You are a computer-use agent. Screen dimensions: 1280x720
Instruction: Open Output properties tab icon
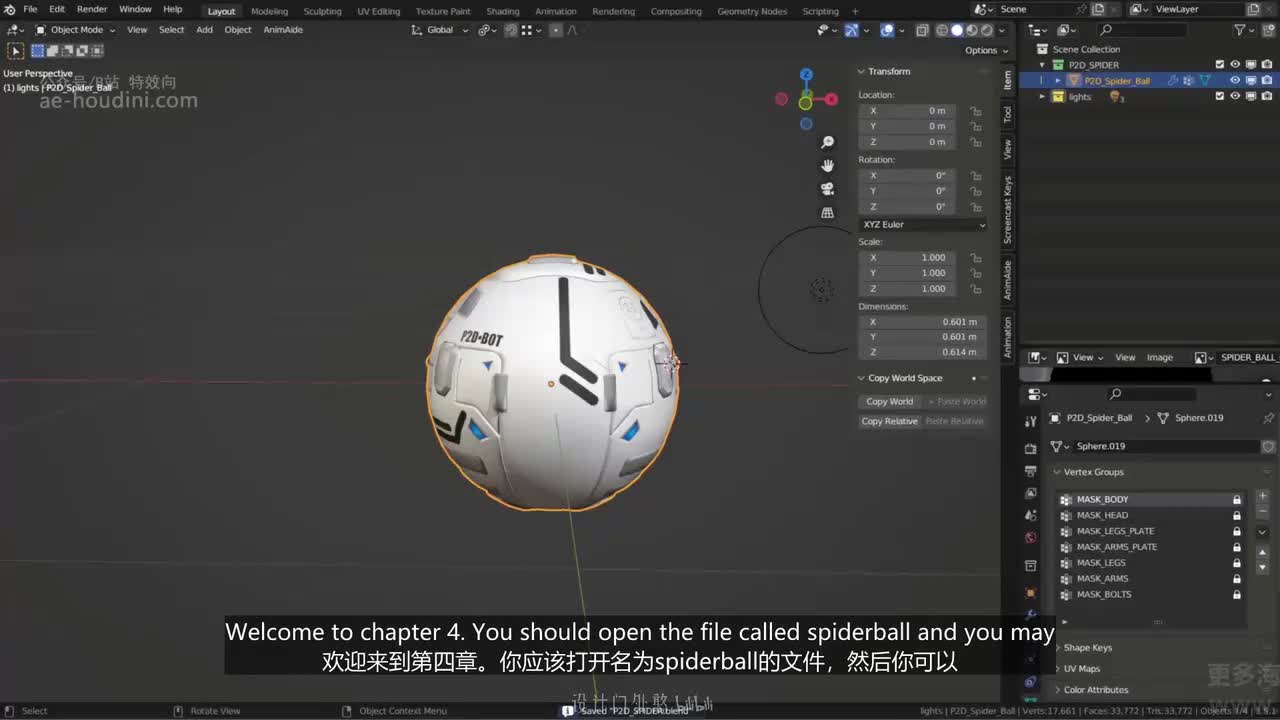(x=1030, y=471)
